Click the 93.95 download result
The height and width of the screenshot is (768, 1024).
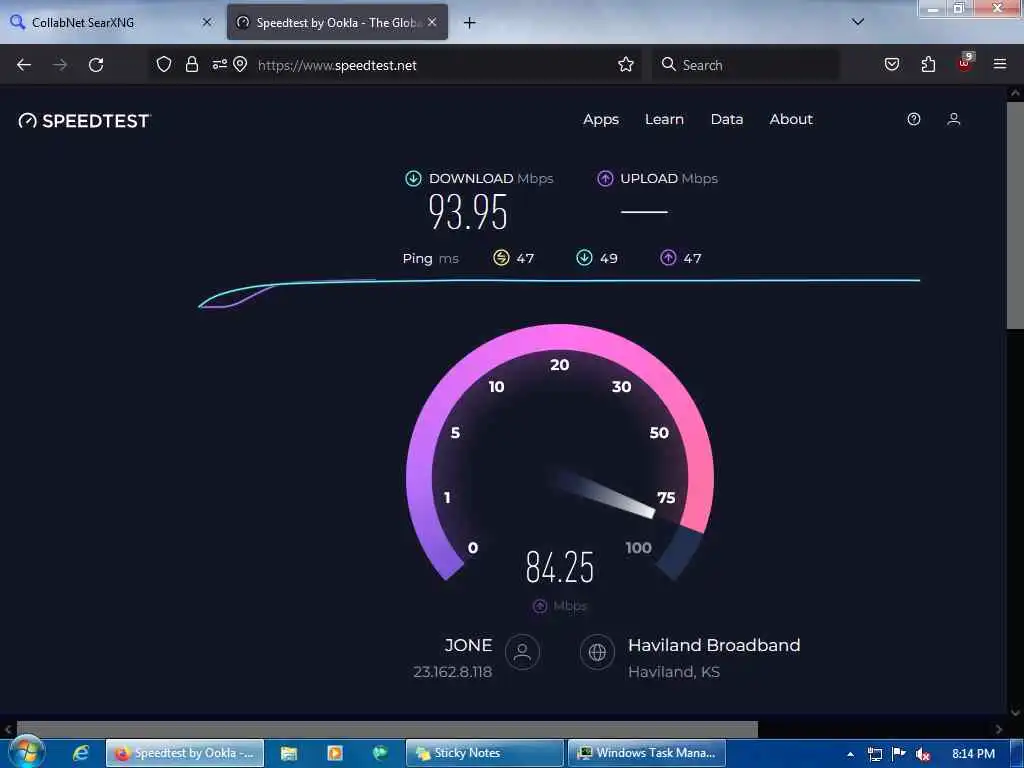pyautogui.click(x=468, y=212)
